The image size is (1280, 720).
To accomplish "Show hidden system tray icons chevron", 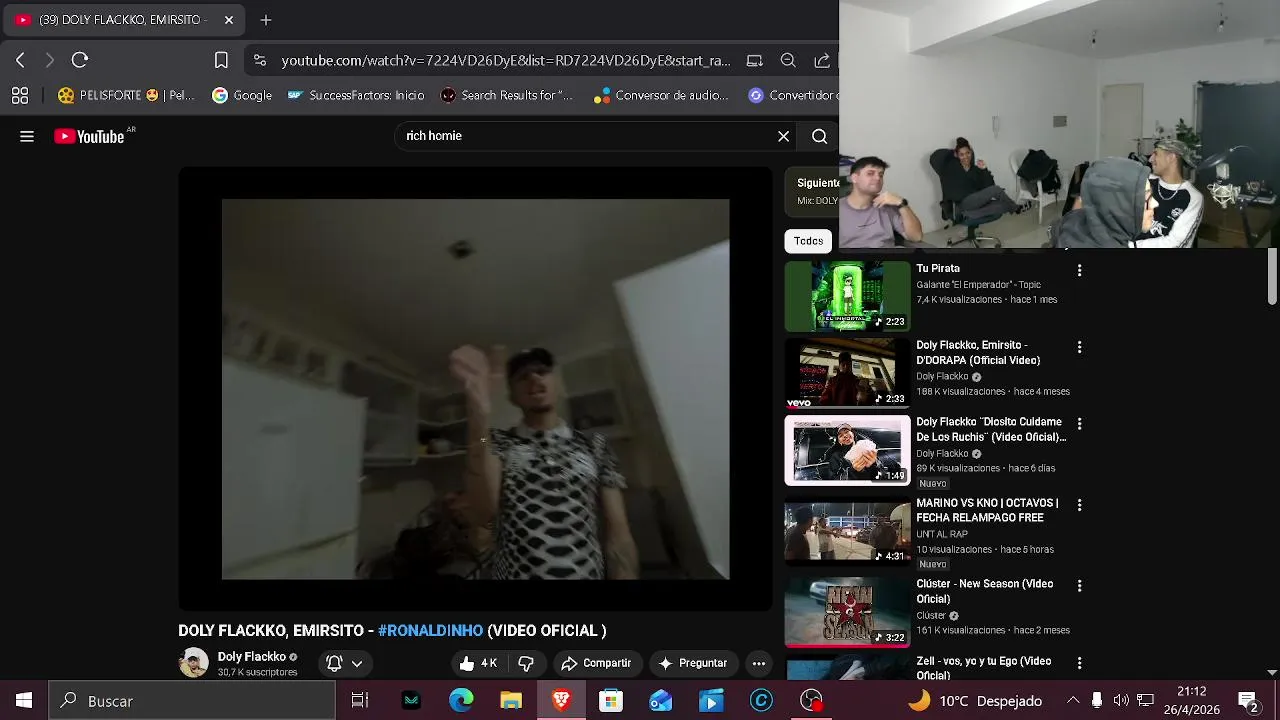I will click(1073, 700).
